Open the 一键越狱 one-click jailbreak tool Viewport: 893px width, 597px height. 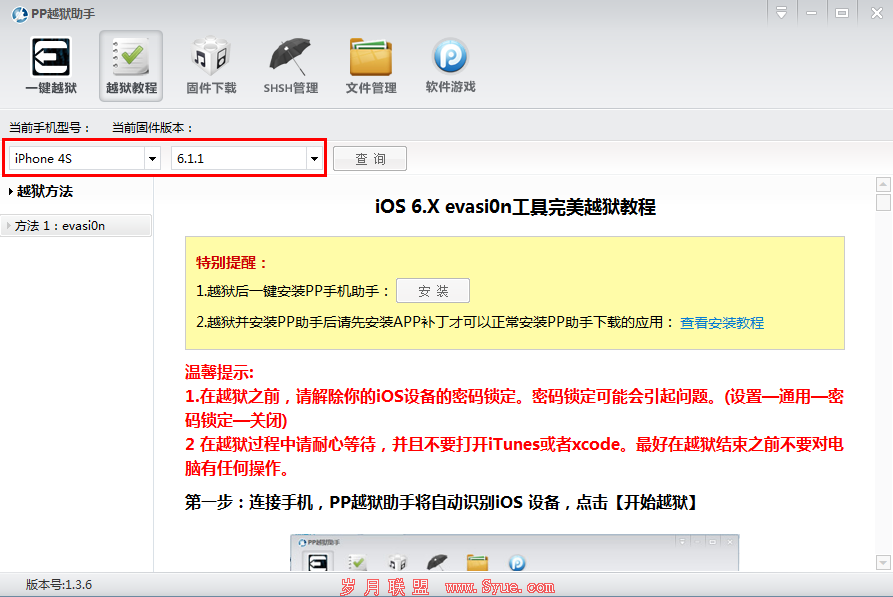pos(51,66)
